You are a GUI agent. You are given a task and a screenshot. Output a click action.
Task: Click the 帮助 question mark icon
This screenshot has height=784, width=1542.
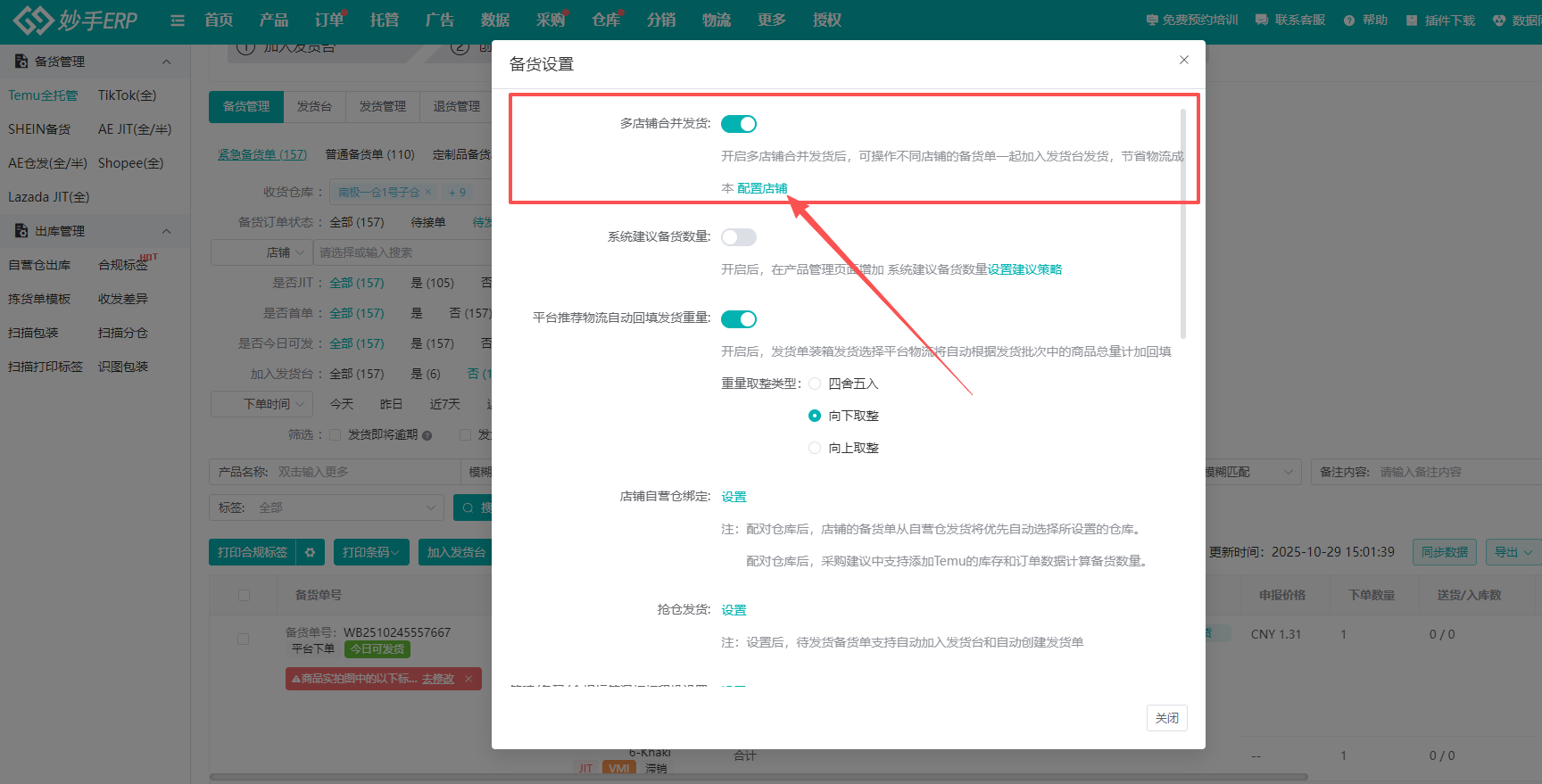(1349, 21)
